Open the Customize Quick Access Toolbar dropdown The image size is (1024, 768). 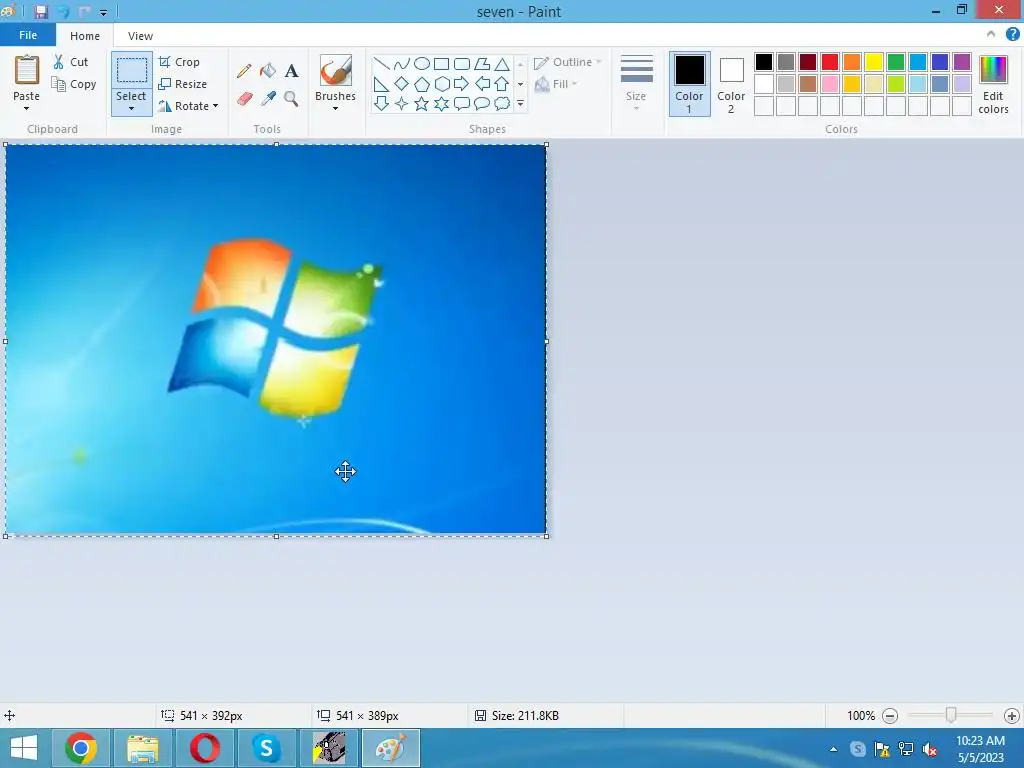pos(103,12)
